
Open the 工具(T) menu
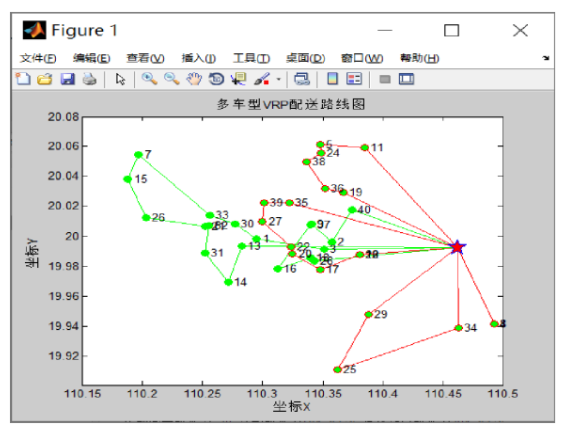[251, 58]
